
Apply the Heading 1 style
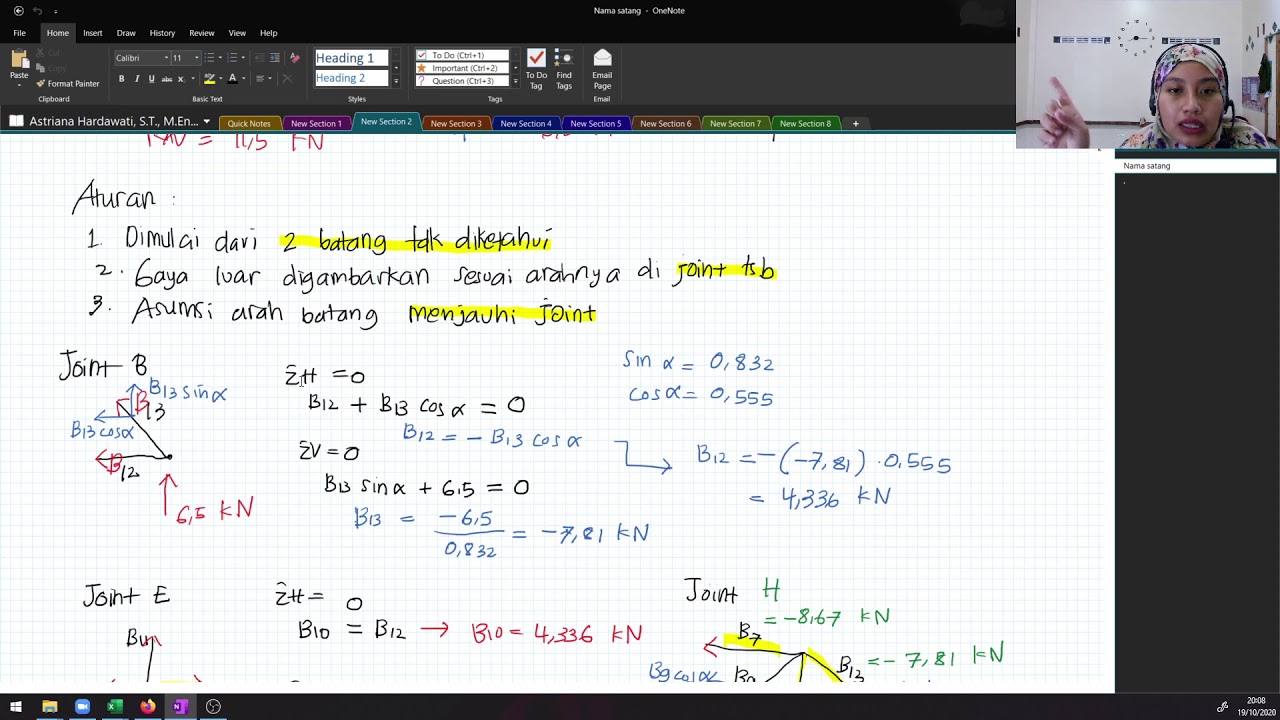coord(352,58)
